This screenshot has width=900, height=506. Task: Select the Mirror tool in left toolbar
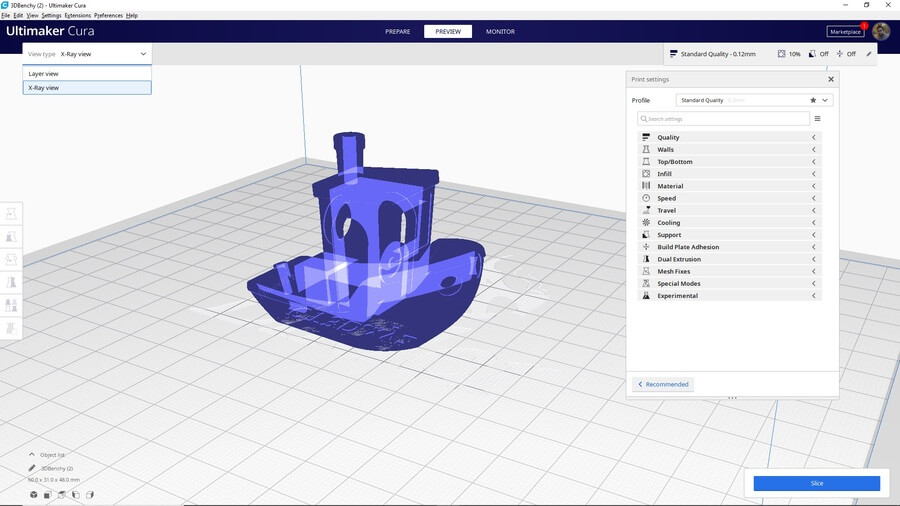pyautogui.click(x=11, y=283)
